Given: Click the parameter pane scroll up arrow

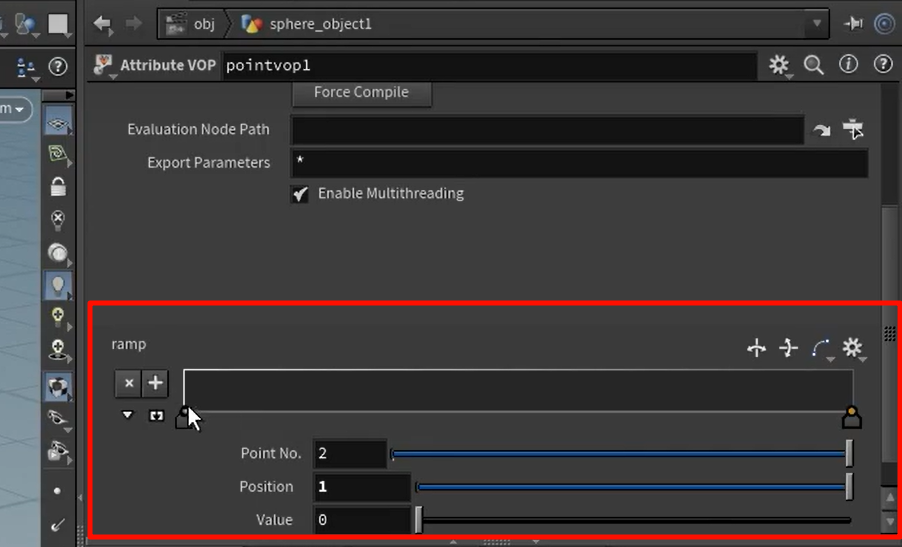Looking at the screenshot, I should pos(890,498).
